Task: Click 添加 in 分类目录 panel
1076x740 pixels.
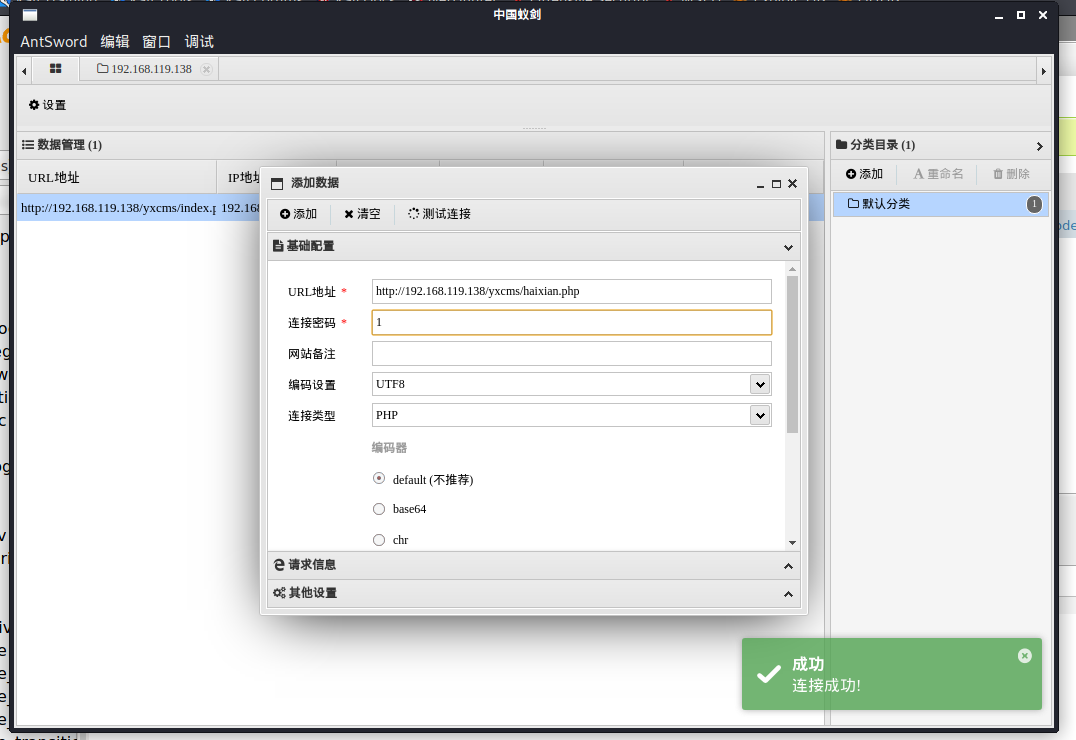Action: (864, 174)
